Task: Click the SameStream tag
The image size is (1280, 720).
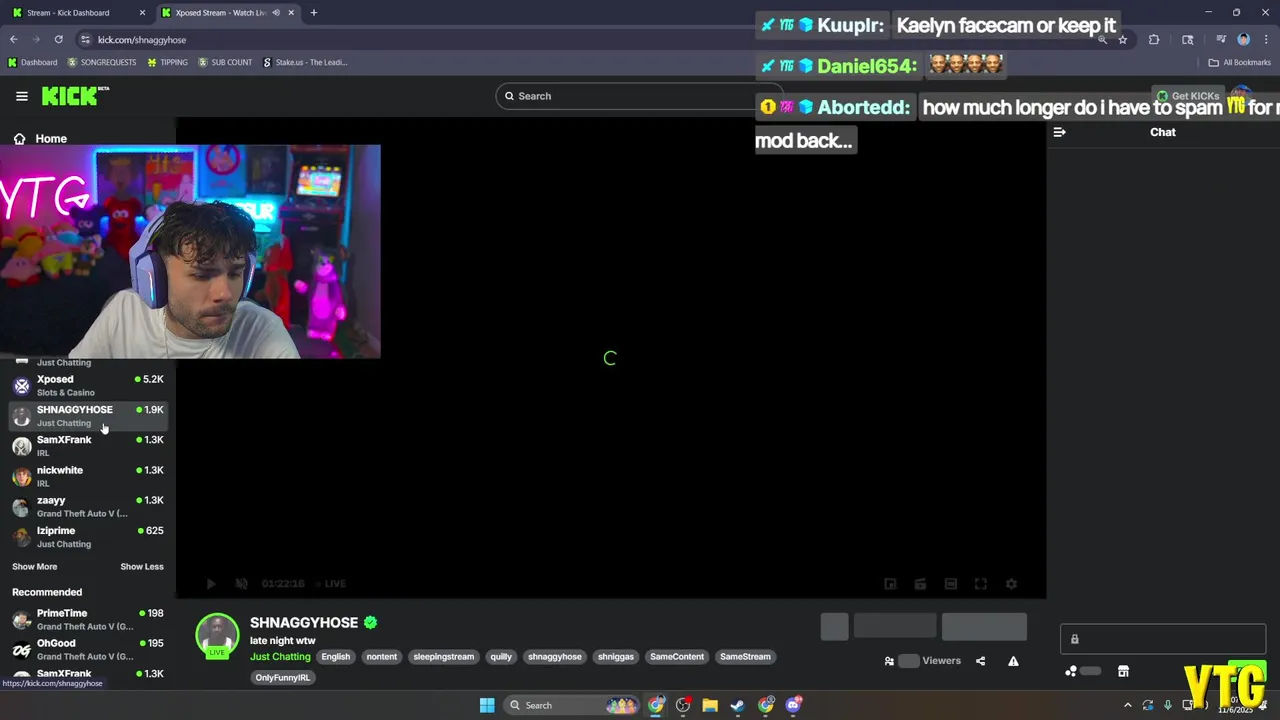Action: [x=746, y=657]
